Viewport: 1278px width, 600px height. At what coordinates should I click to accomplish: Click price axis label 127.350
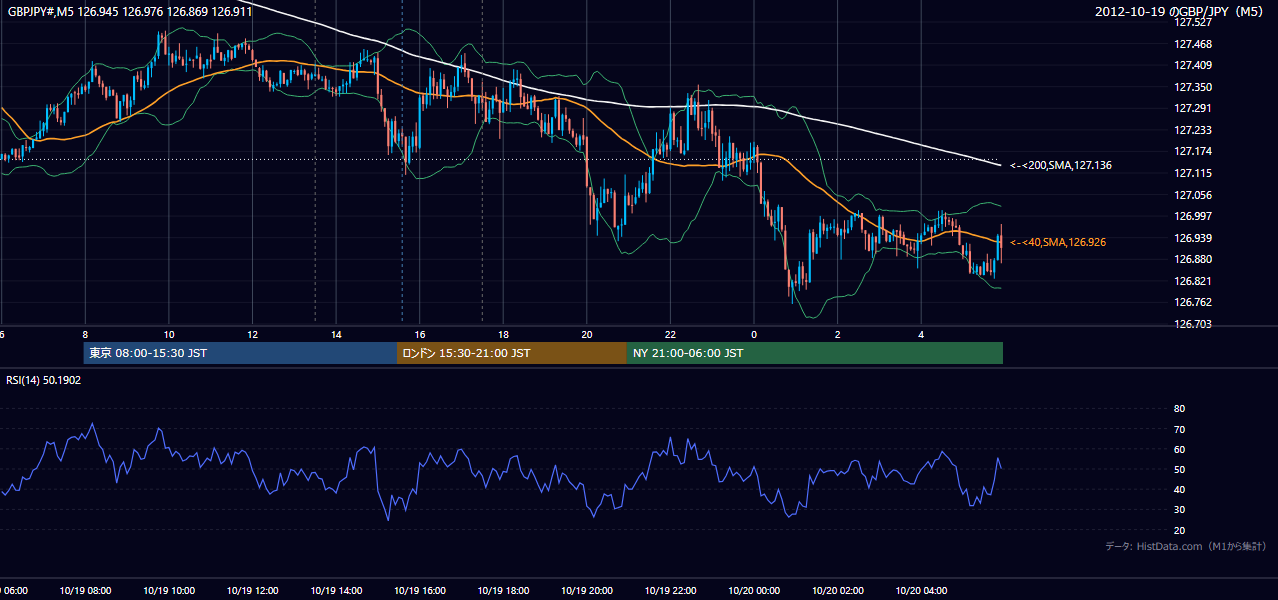click(1193, 87)
